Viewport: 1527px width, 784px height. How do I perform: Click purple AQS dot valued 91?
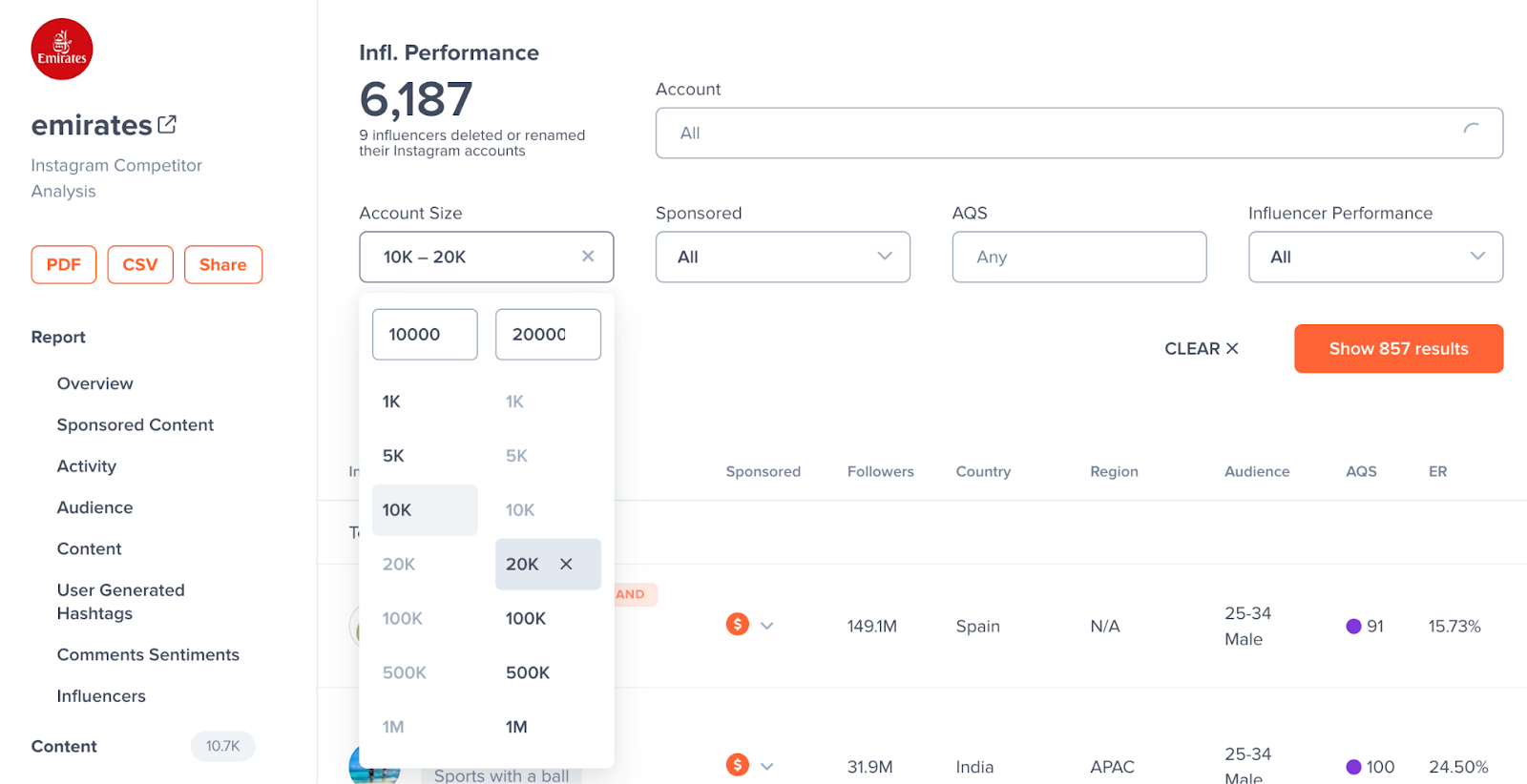pos(1353,626)
